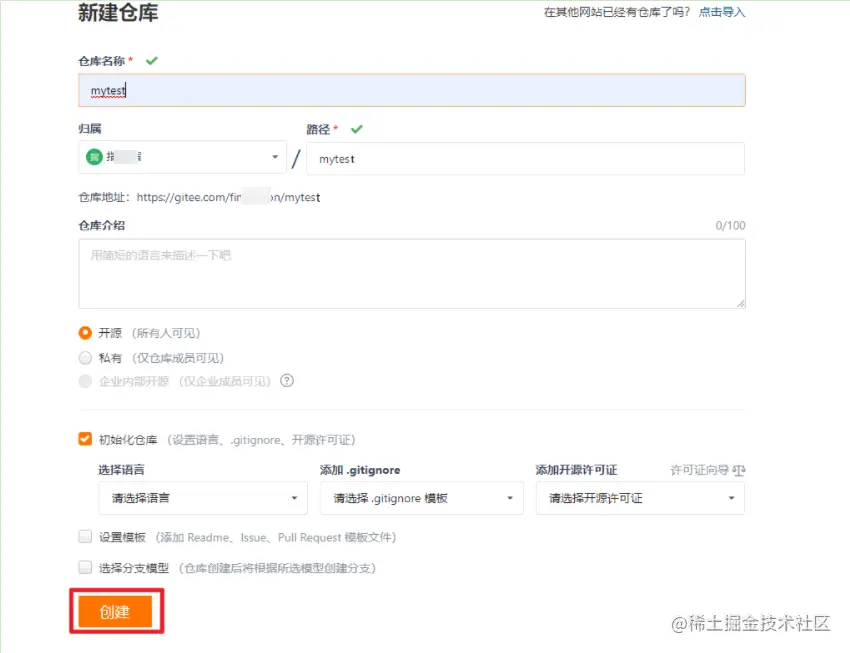Click the help icon beside 企业内部开源
Screen dimensions: 850x653
(287, 380)
